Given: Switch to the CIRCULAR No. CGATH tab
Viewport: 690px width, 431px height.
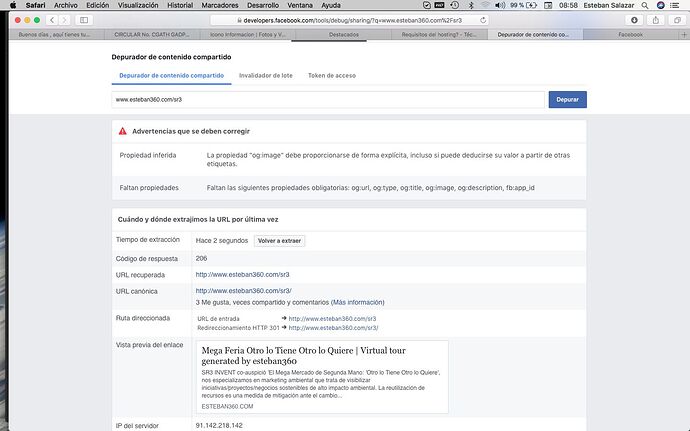Looking at the screenshot, I should click(x=152, y=34).
